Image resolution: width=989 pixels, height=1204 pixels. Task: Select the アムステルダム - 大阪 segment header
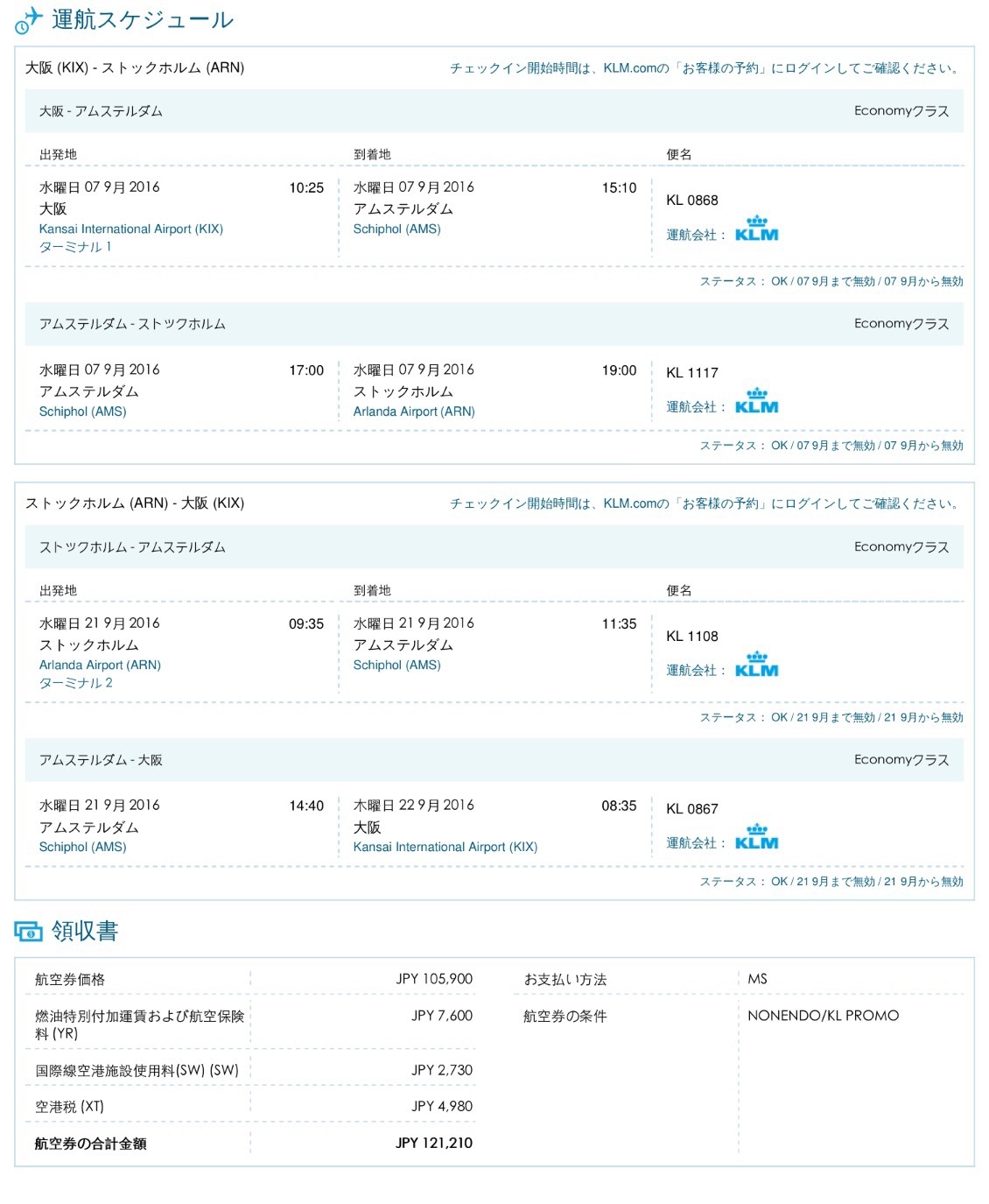click(494, 760)
